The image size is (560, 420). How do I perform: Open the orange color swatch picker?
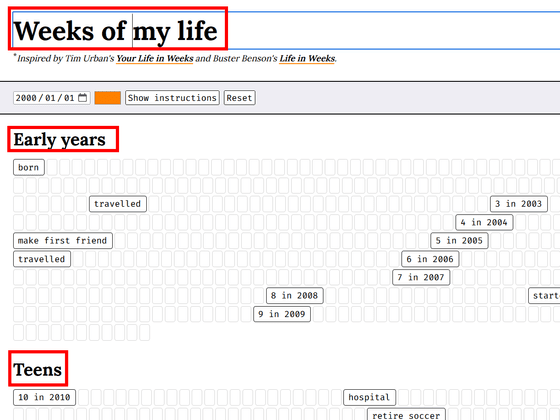[x=108, y=98]
